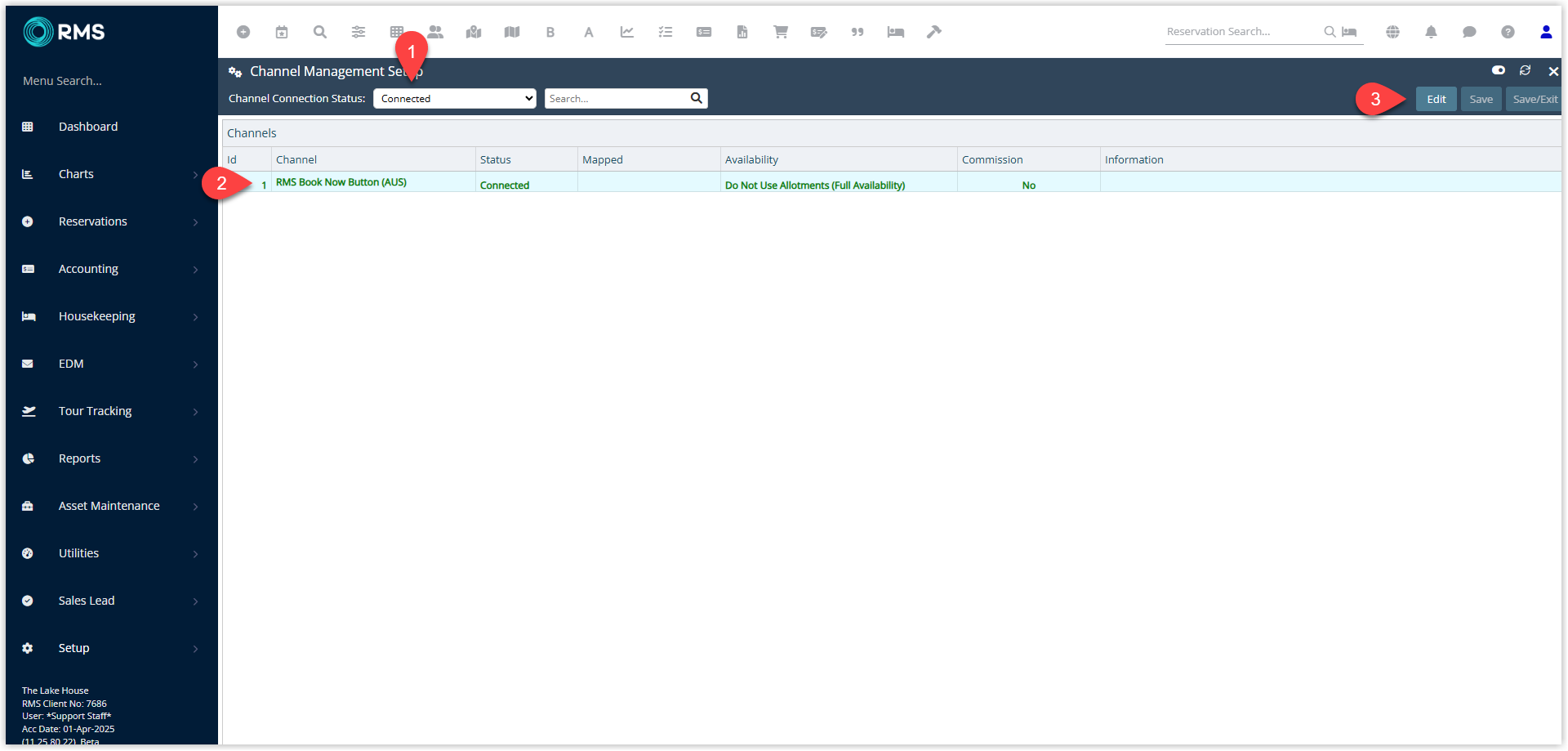The width and height of the screenshot is (1568, 751).
Task: Click the refresh icon in Channel Management header
Action: tap(1525, 71)
